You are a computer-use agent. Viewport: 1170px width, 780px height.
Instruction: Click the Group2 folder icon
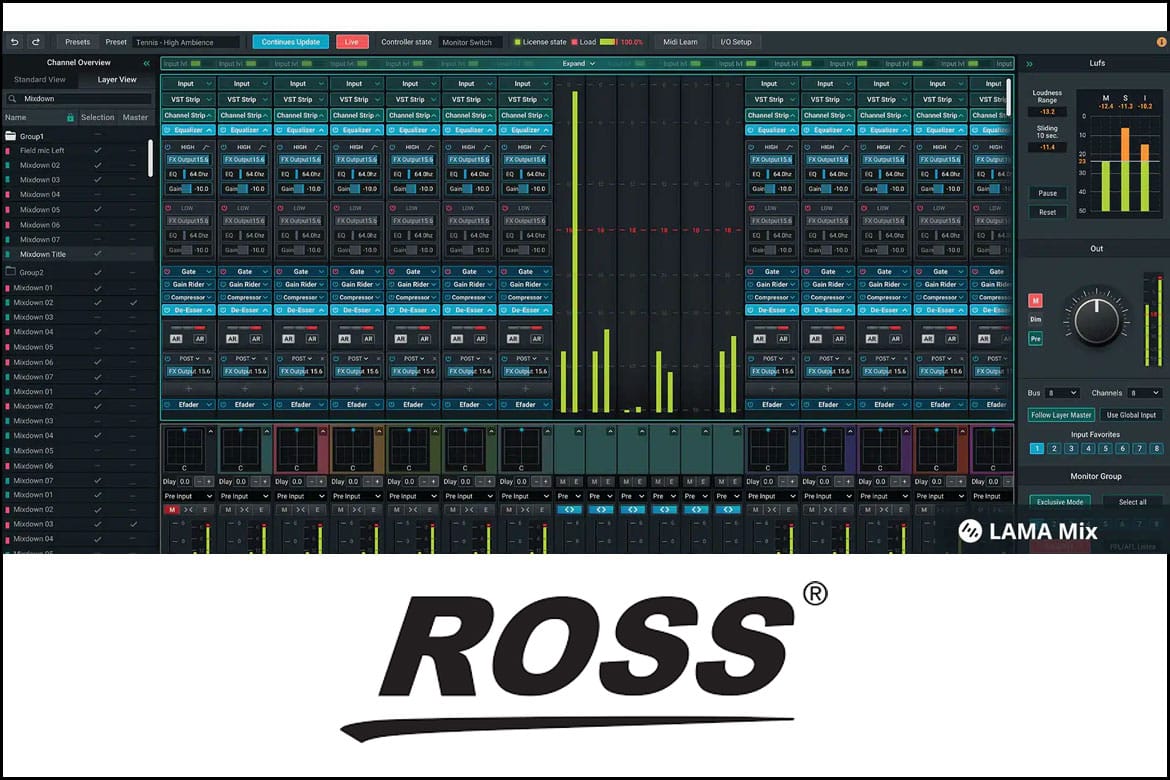point(10,272)
